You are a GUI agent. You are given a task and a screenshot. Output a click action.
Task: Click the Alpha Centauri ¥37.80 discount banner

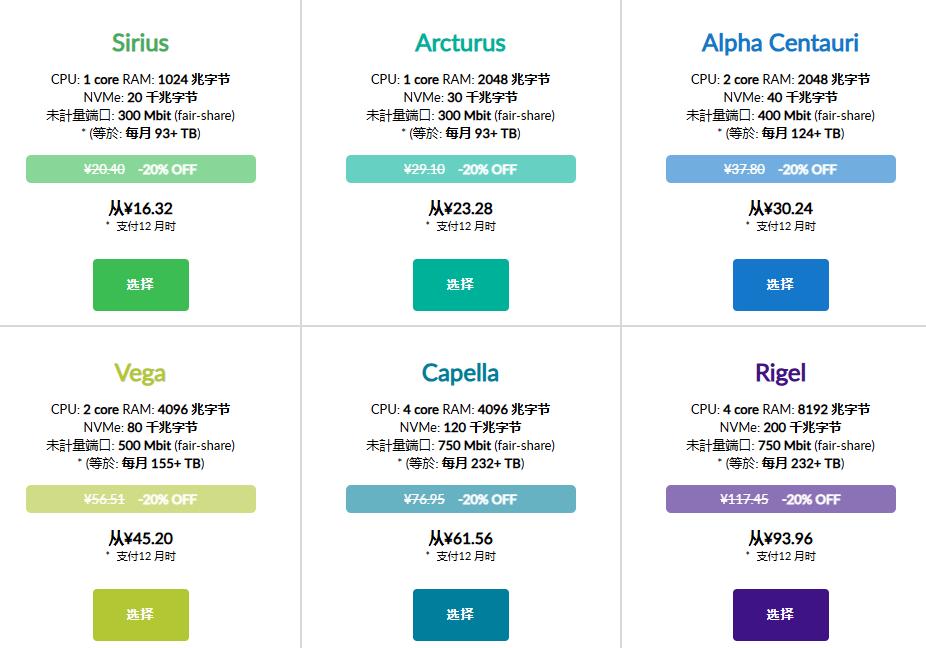(781, 169)
